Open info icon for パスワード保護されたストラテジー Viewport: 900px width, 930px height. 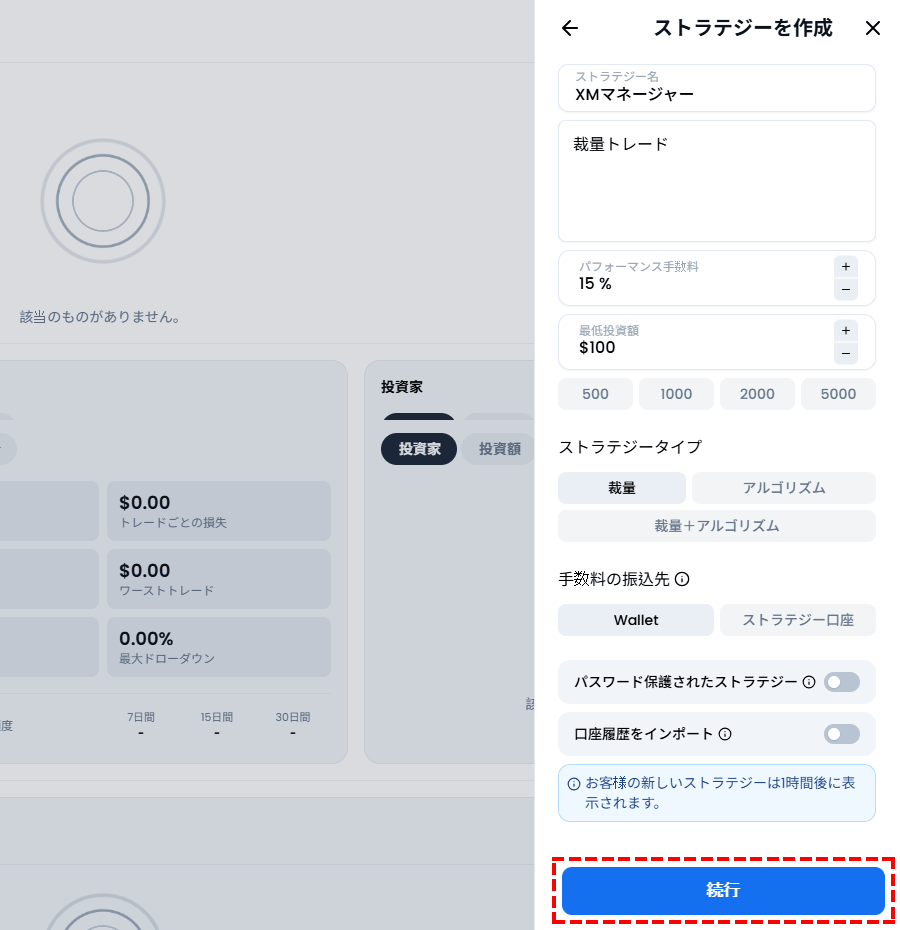(x=809, y=682)
